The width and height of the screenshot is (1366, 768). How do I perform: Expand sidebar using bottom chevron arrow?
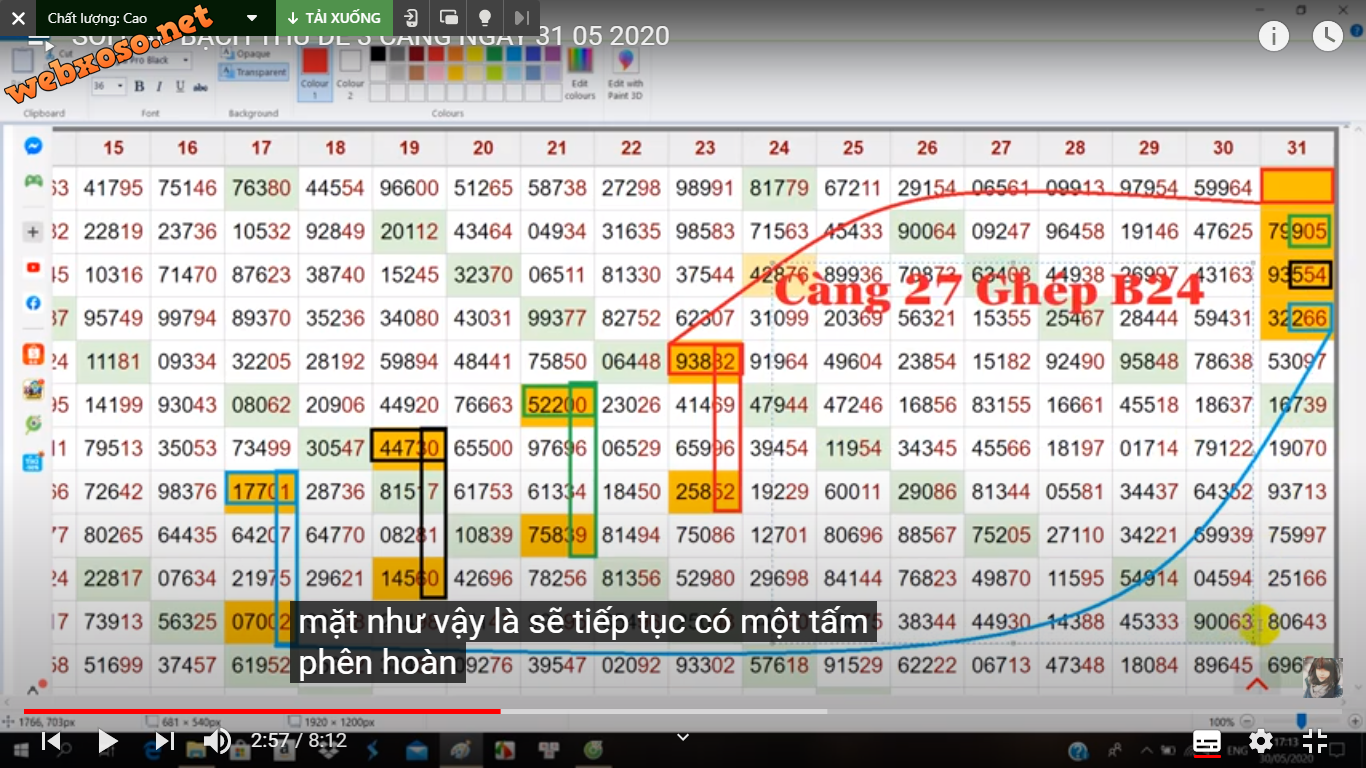(33, 689)
